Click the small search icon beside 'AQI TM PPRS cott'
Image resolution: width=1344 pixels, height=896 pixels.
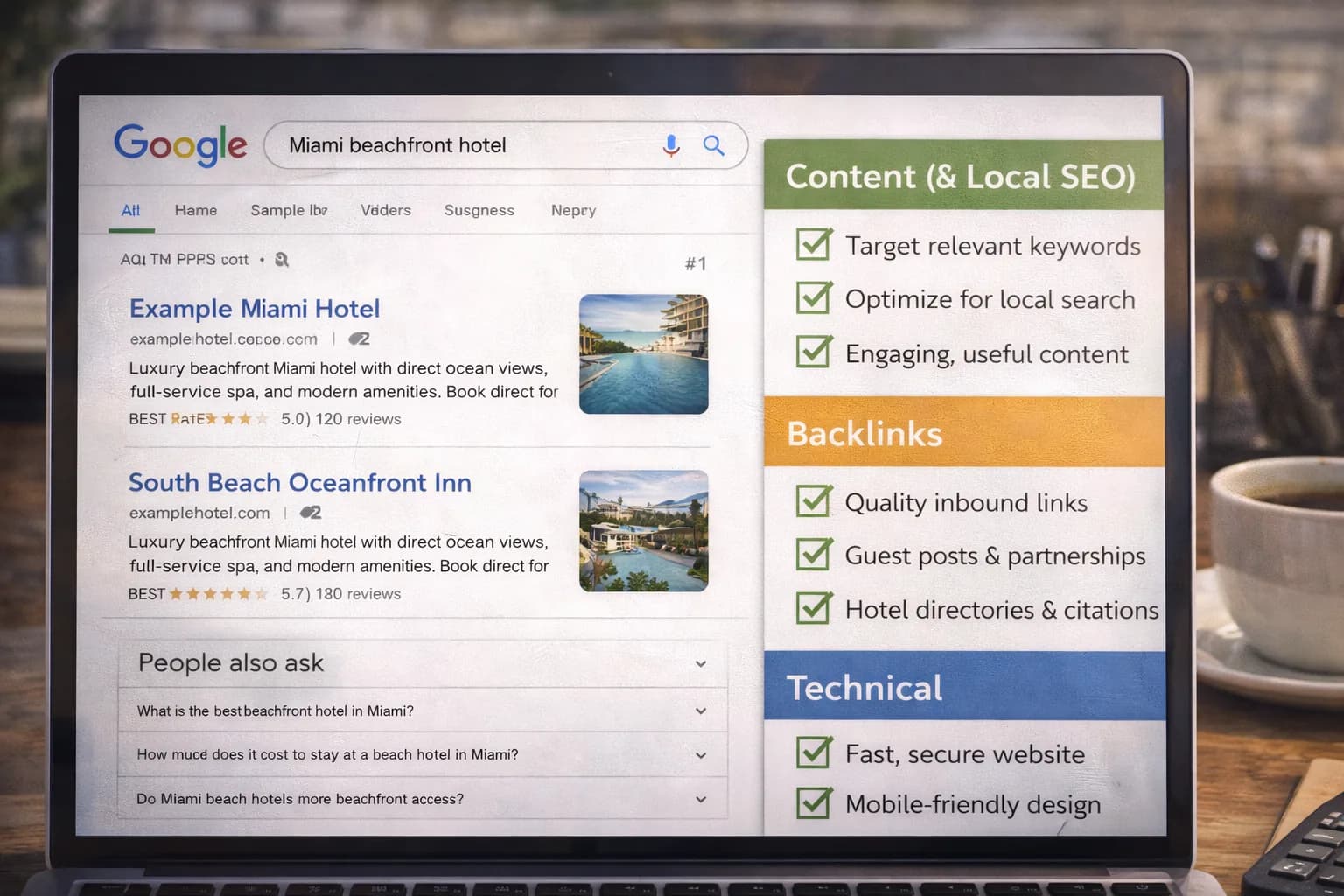coord(282,260)
